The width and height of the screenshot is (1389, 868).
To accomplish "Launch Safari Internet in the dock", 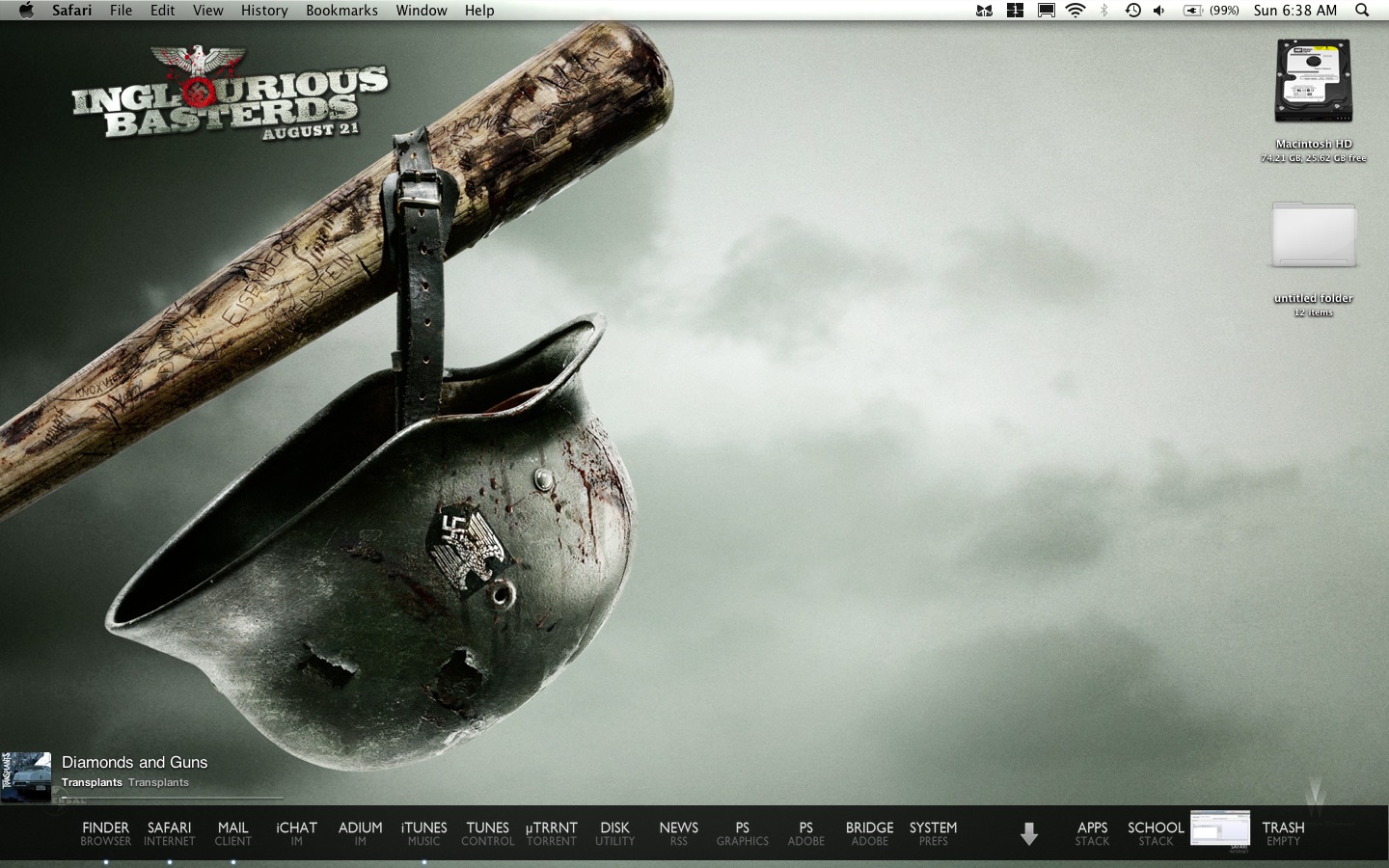I will tap(170, 833).
